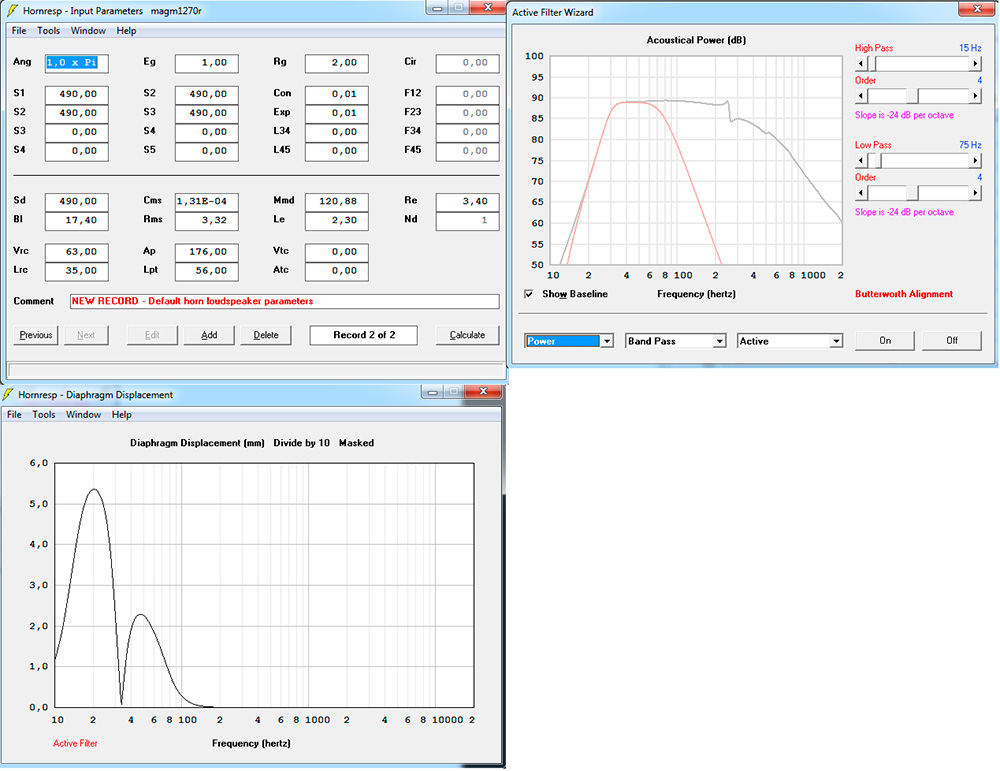Image resolution: width=1000 pixels, height=771 pixels.
Task: Click the Lpt input field
Action: tap(207, 271)
